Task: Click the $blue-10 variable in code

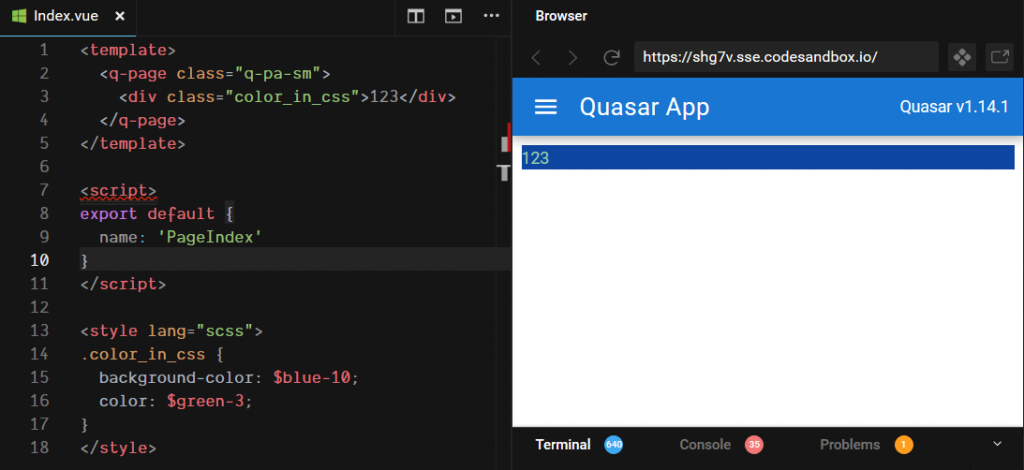Action: point(312,377)
